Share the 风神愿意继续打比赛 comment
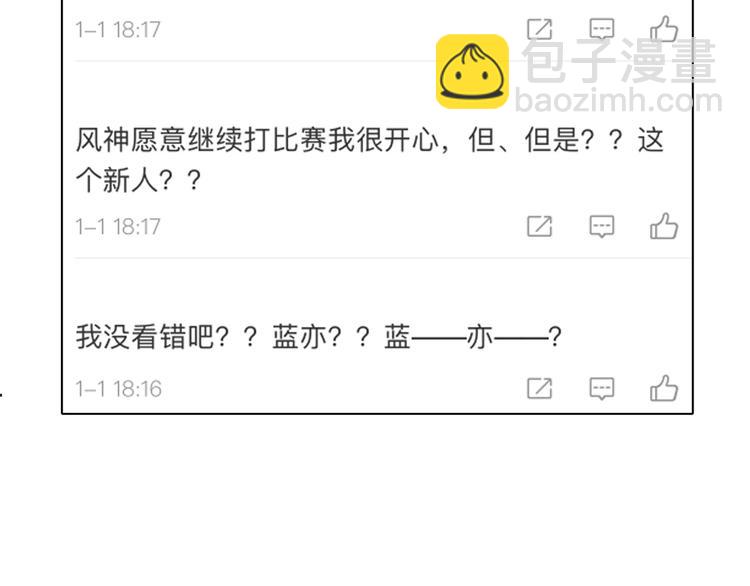Image resolution: width=750 pixels, height=586 pixels. click(540, 226)
